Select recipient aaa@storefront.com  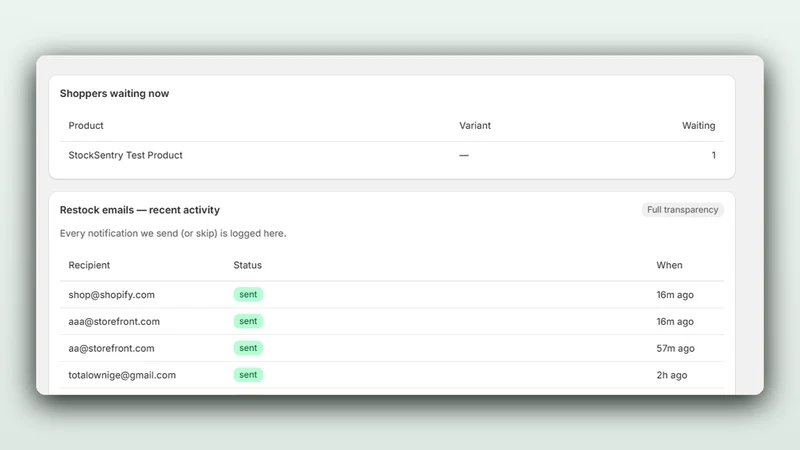tap(114, 321)
